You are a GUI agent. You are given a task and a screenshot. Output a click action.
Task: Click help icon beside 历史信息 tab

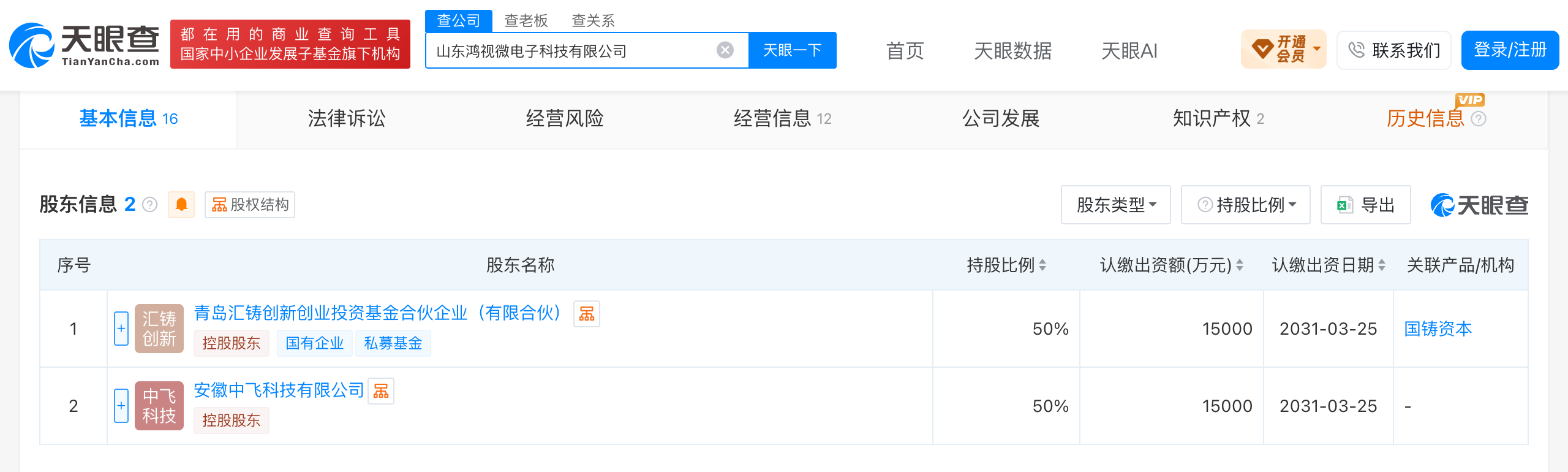point(1479,119)
